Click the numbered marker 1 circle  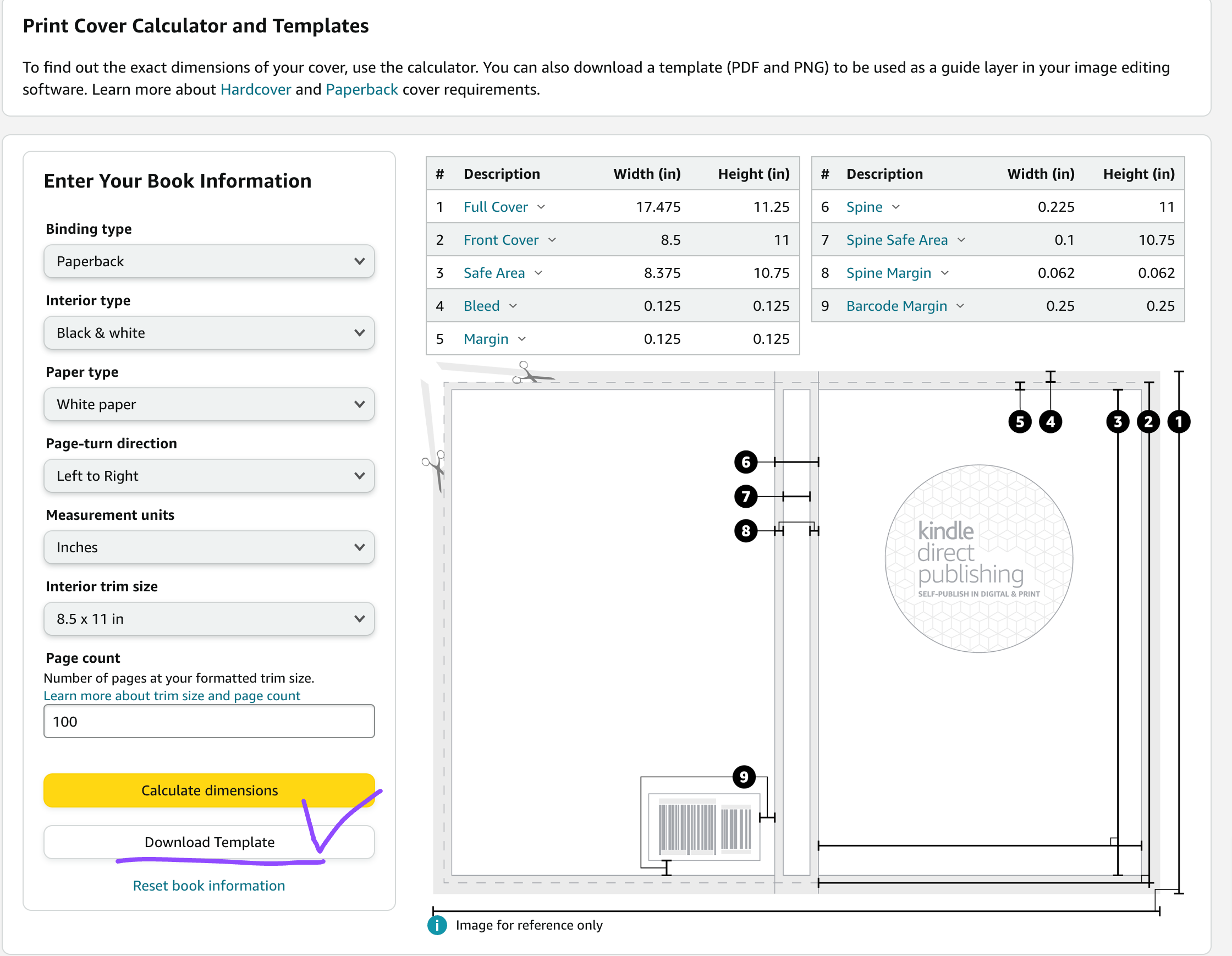[x=1179, y=422]
